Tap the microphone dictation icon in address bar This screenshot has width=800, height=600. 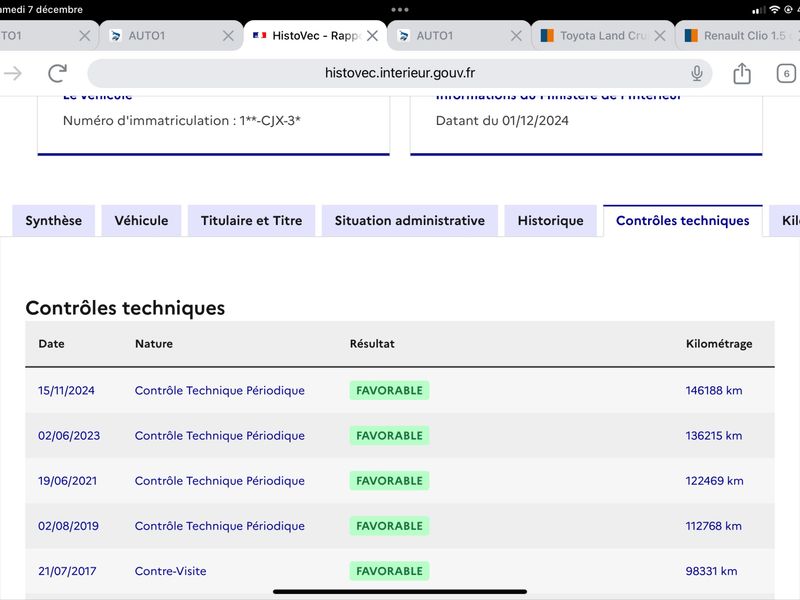(696, 73)
